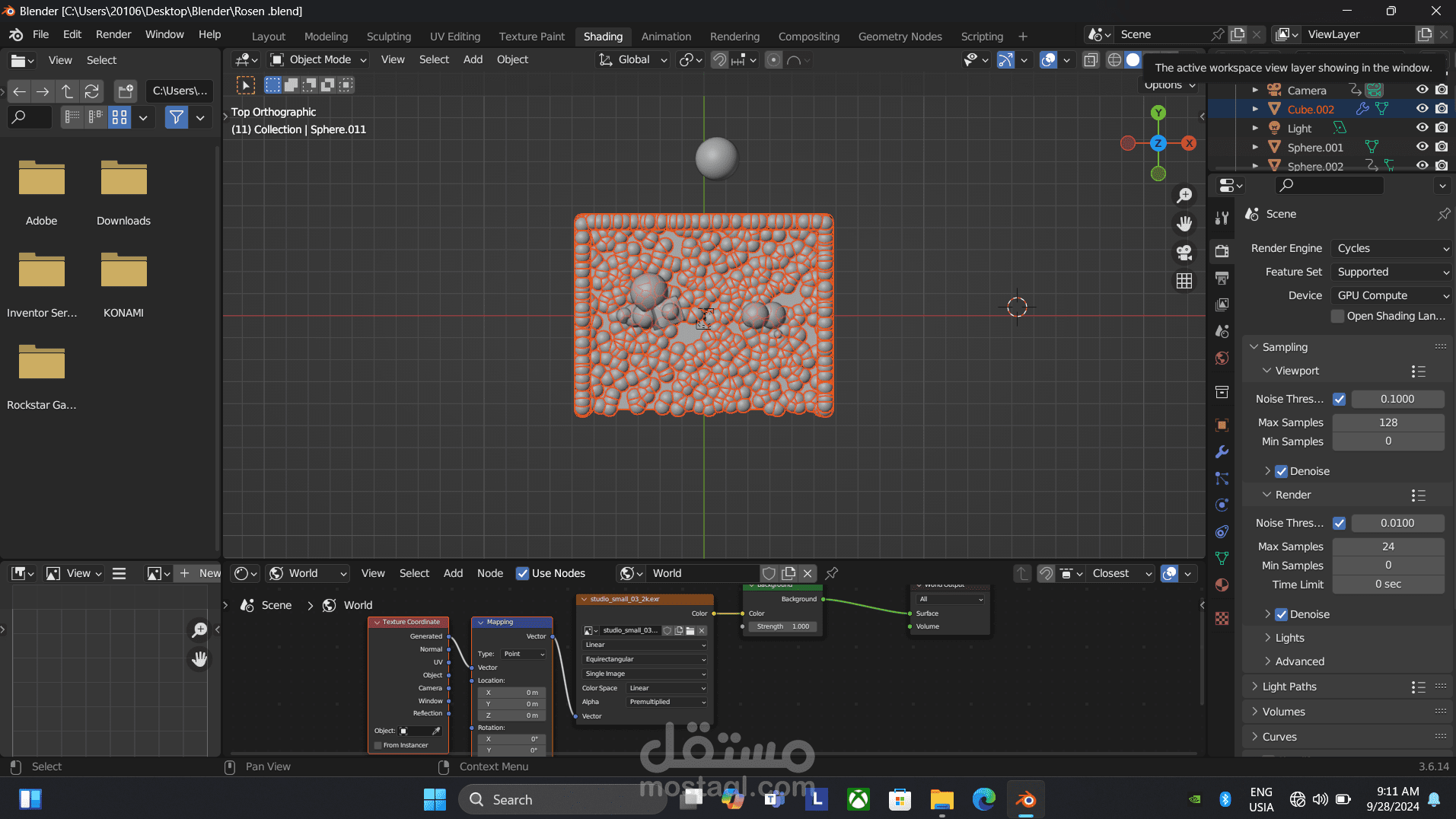Click the Viewport Max Samples field showing 128

(1388, 422)
